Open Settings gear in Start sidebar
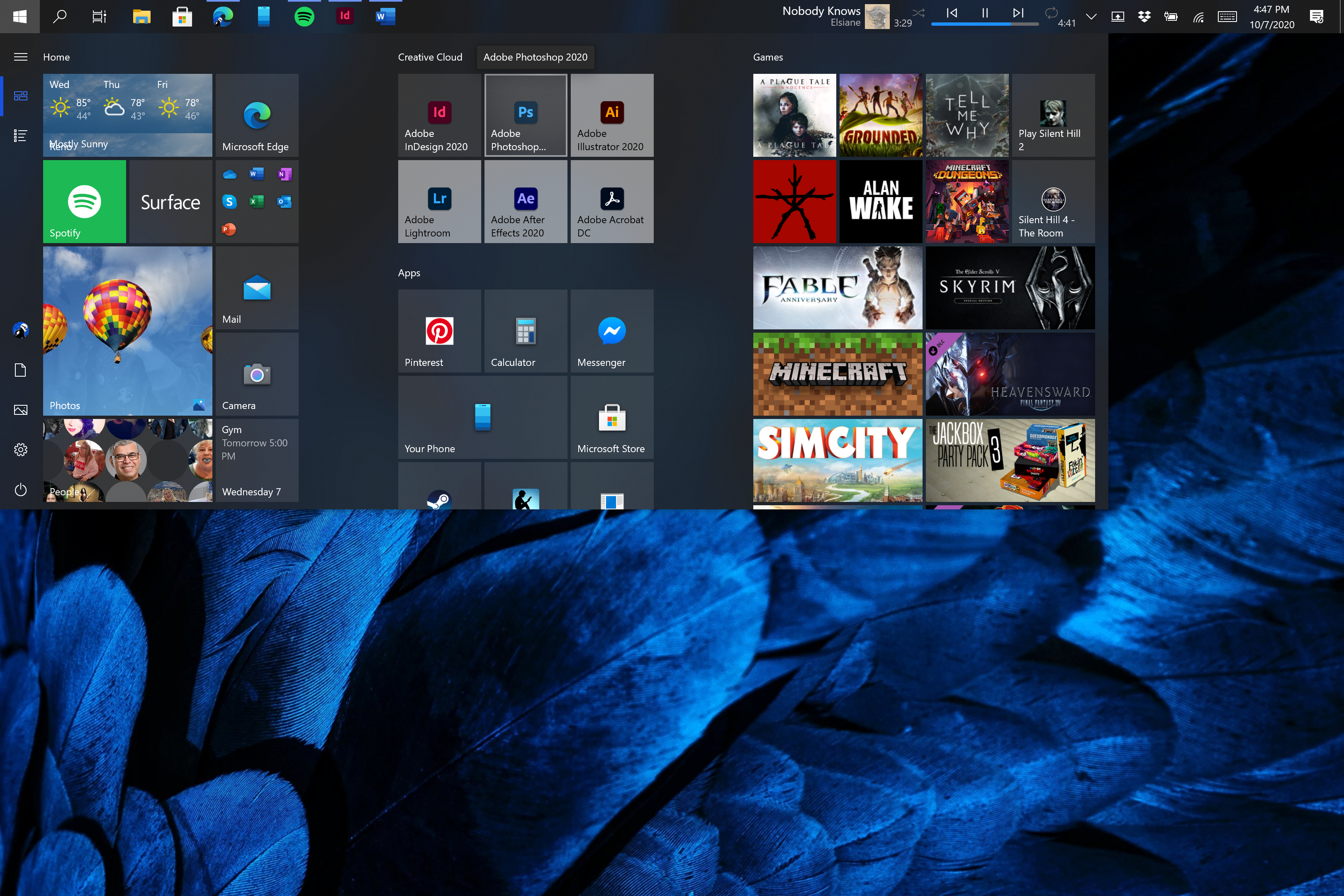 (21, 450)
